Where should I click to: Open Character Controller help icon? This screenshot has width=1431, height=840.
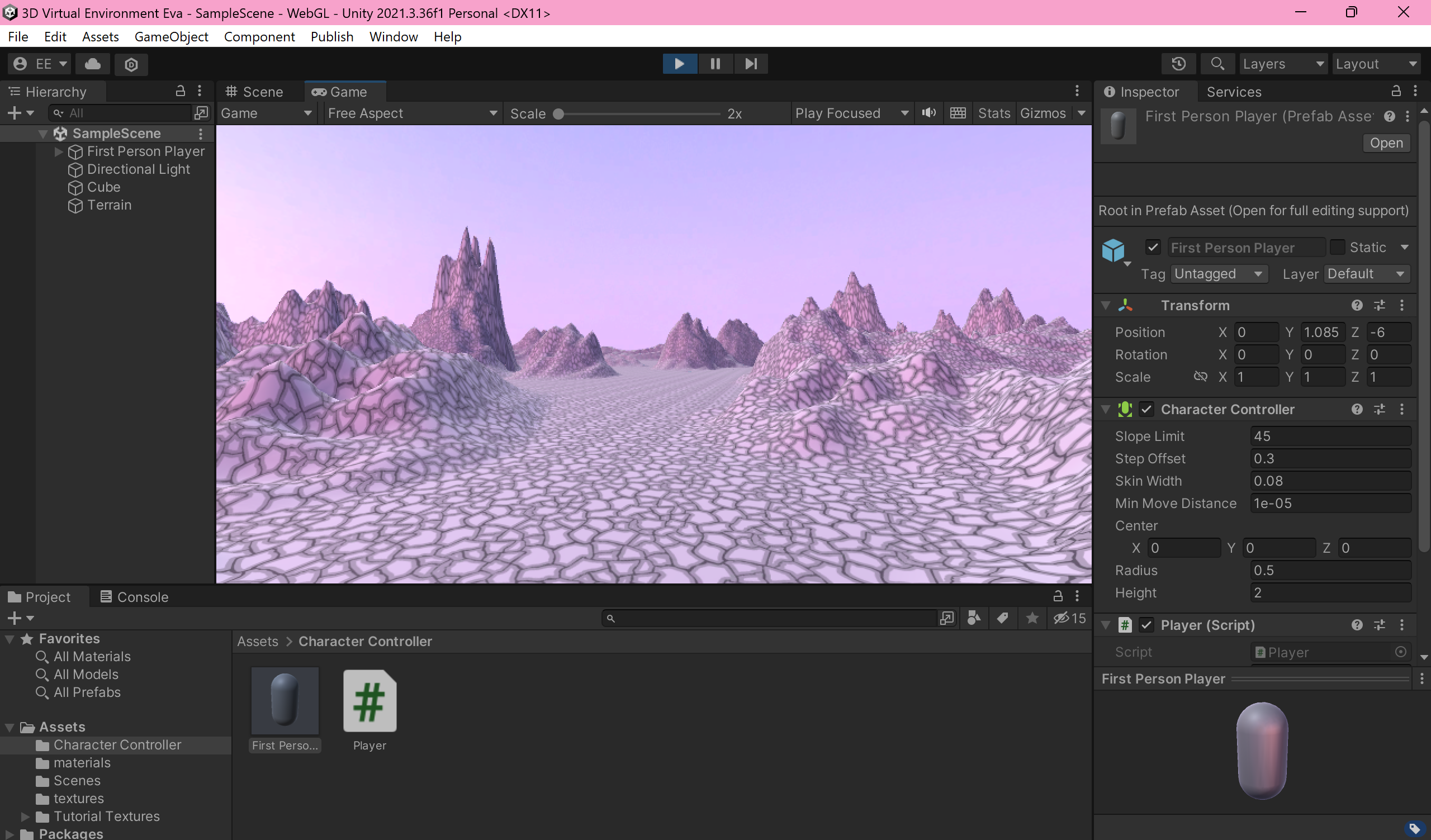[1357, 409]
